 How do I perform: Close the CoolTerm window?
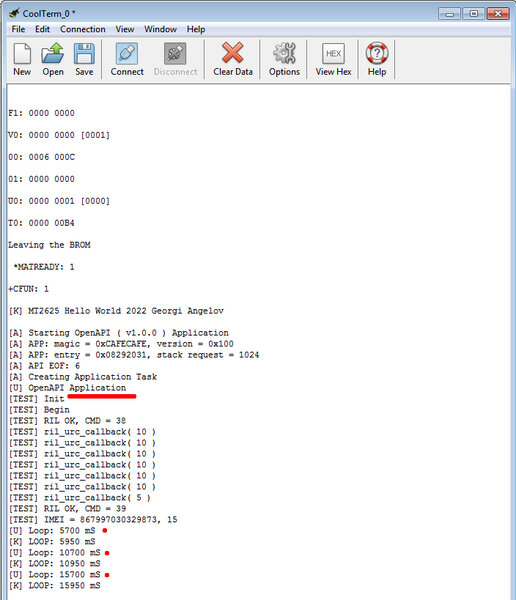click(498, 14)
